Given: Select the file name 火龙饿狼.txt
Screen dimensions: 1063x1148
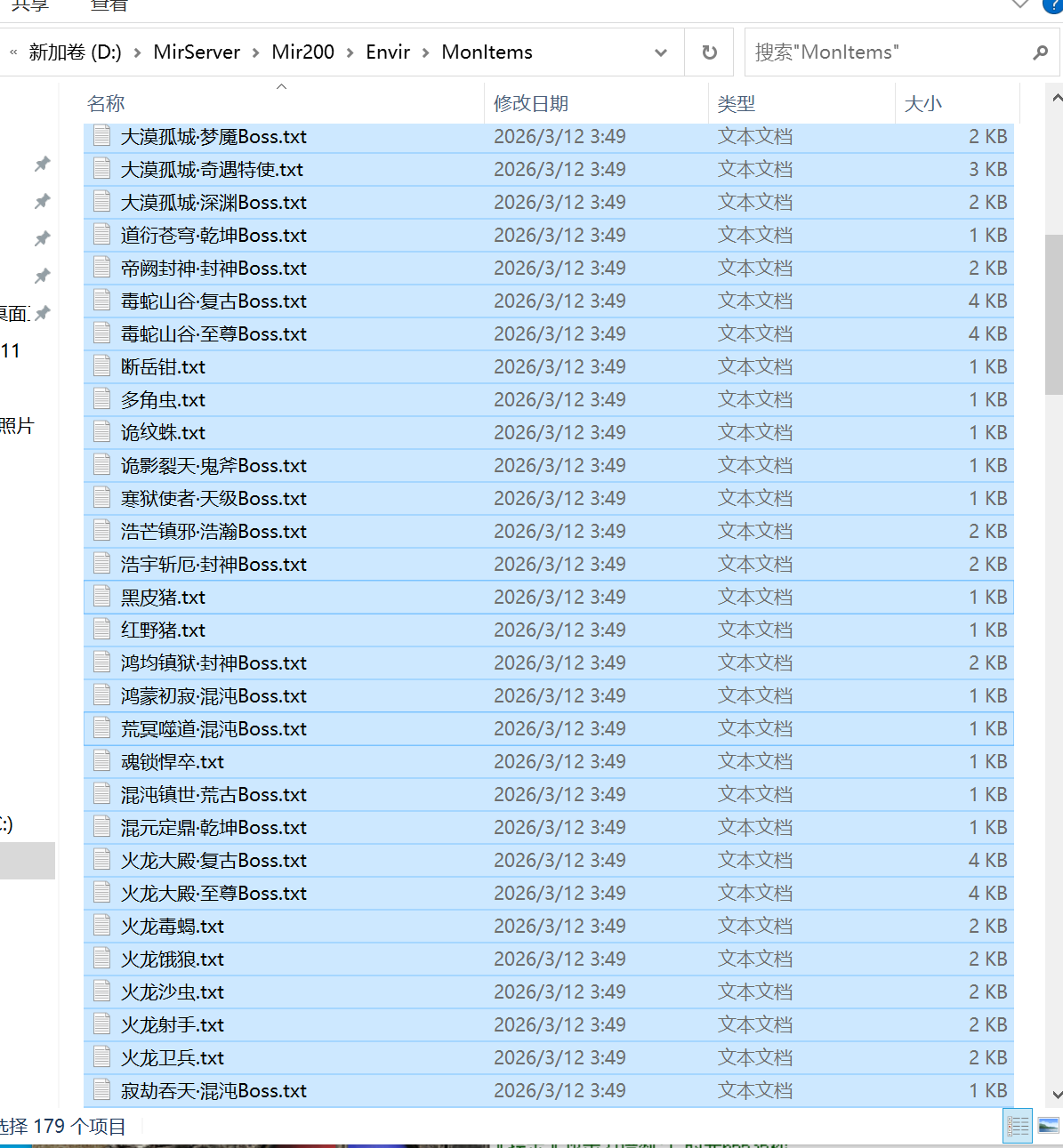Looking at the screenshot, I should tap(173, 959).
